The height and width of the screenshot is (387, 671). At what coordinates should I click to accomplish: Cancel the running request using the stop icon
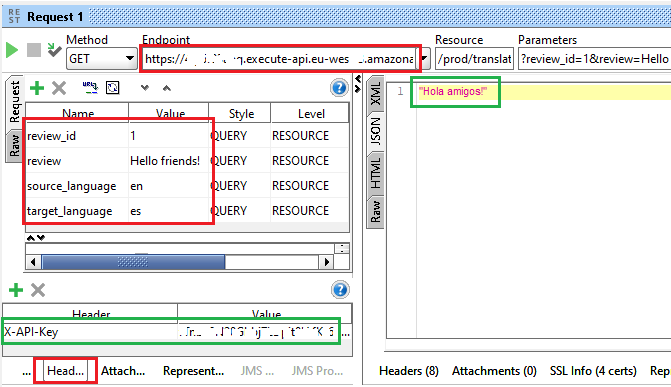[x=34, y=50]
